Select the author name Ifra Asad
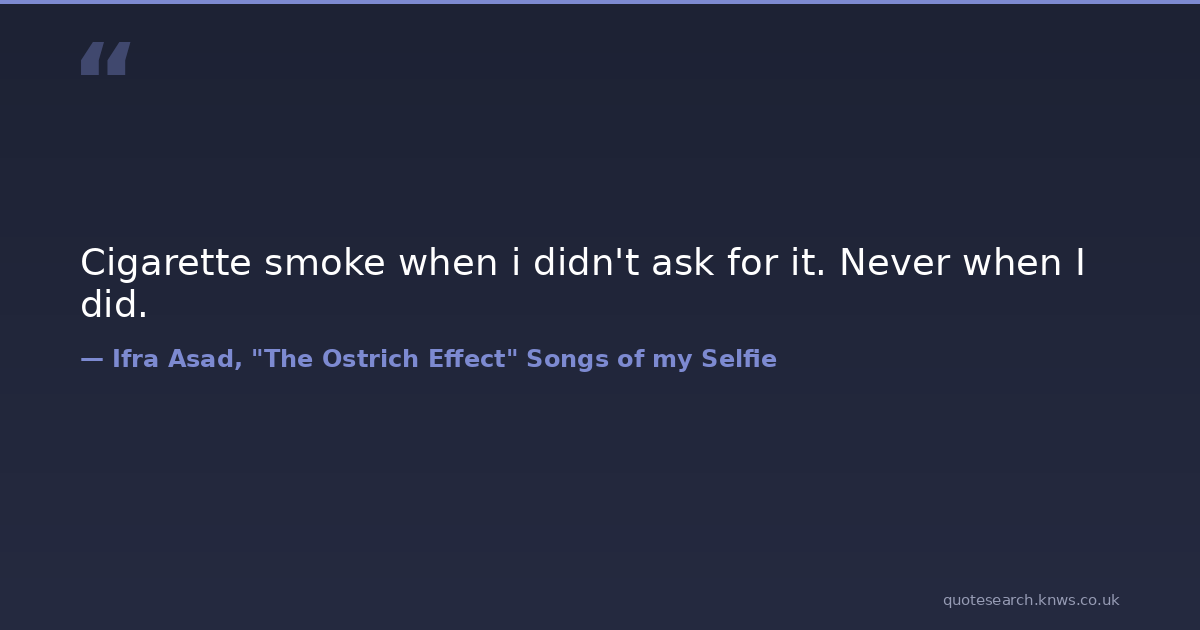Image resolution: width=1200 pixels, height=630 pixels. pyautogui.click(x=175, y=359)
